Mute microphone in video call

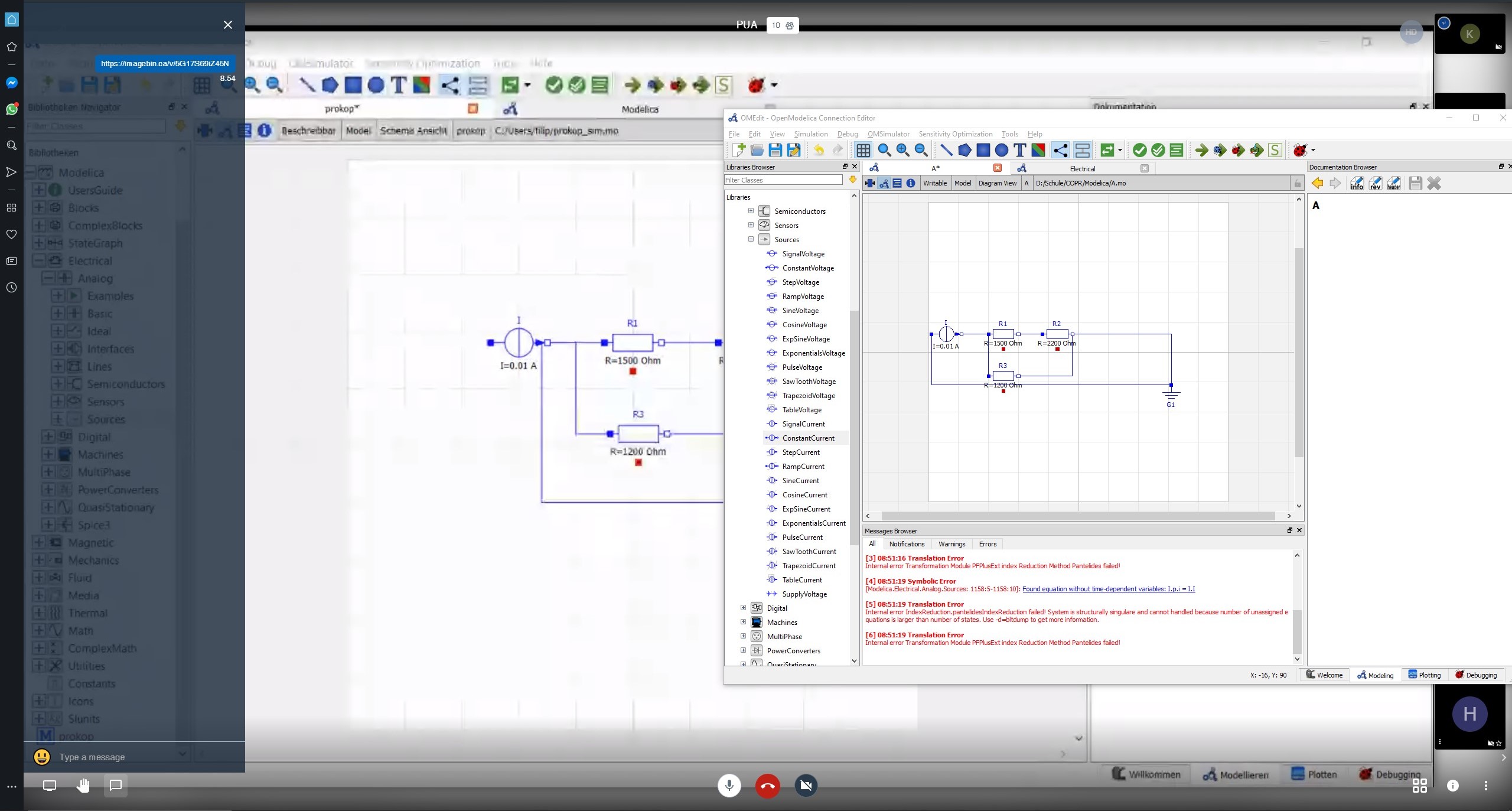point(729,786)
